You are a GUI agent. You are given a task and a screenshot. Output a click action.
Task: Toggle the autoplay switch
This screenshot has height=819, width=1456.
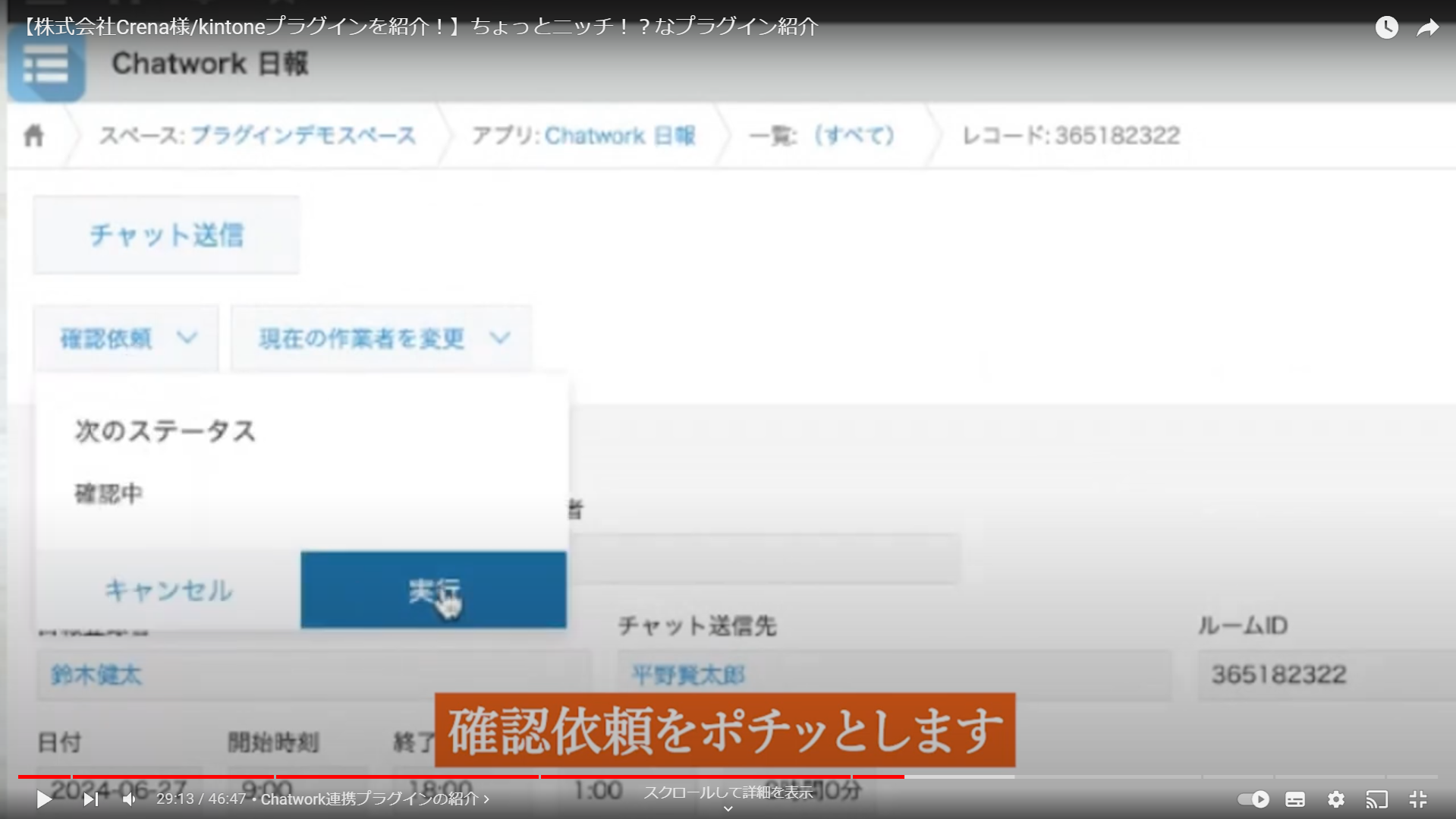pyautogui.click(x=1253, y=799)
